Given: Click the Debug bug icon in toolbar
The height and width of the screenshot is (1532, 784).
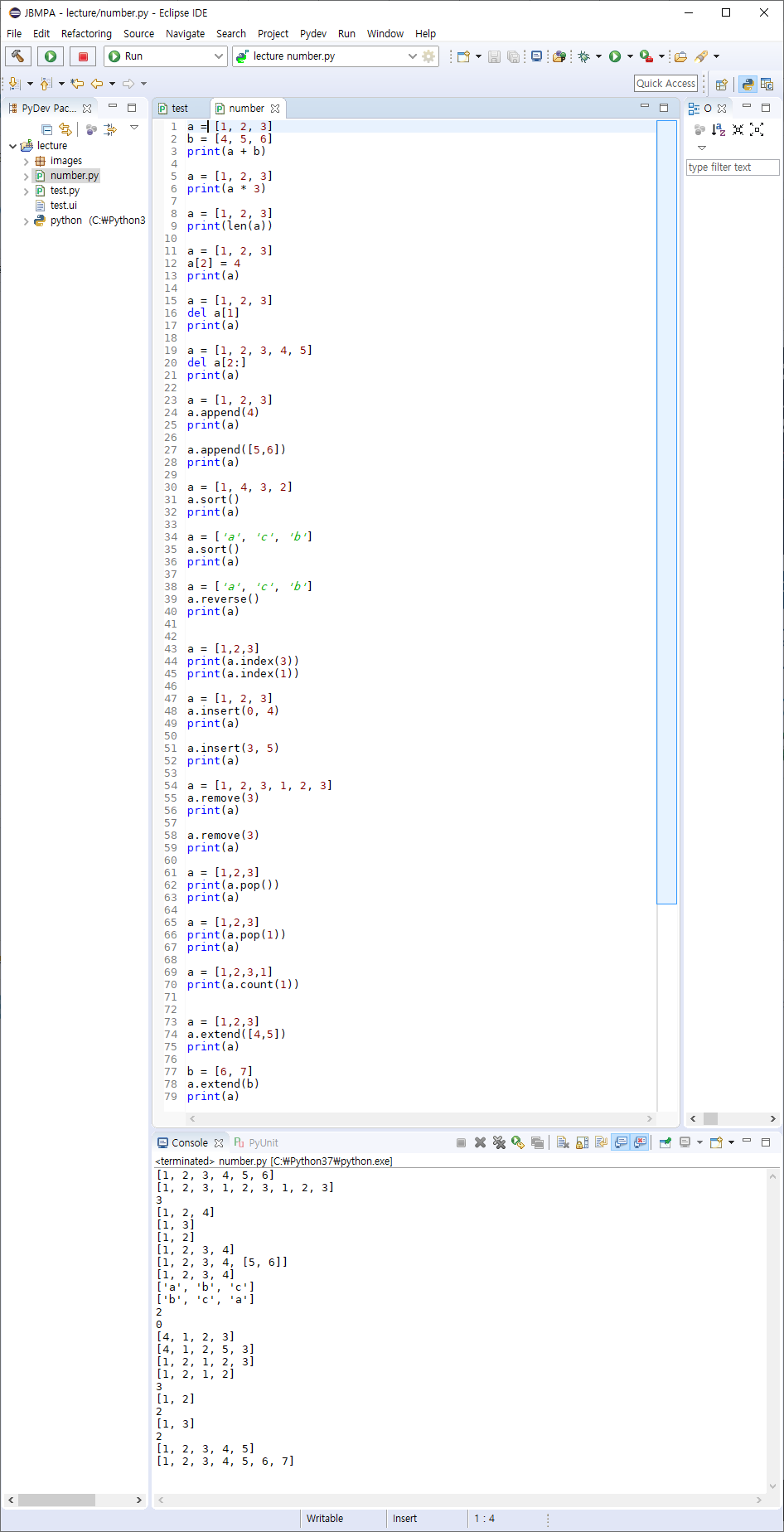Looking at the screenshot, I should (x=584, y=56).
